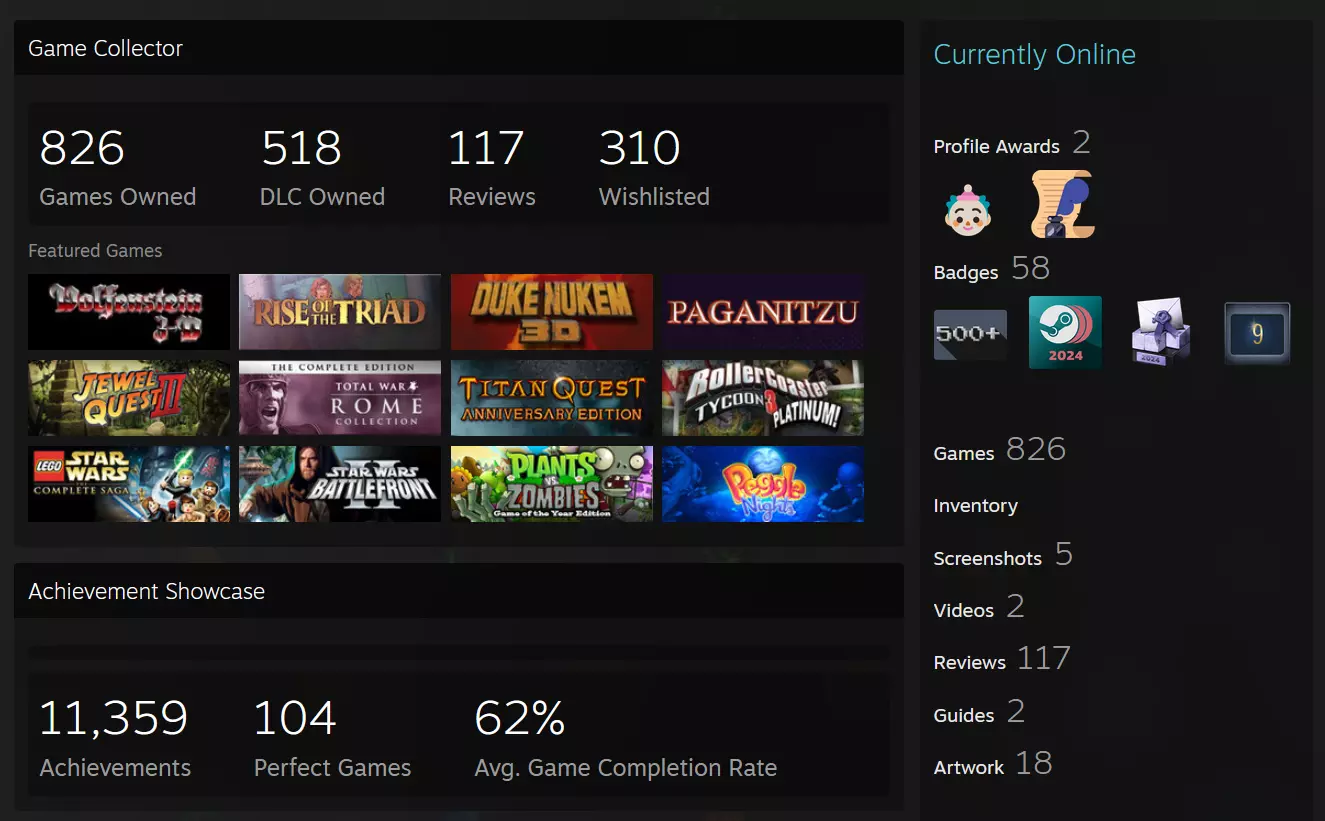Image resolution: width=1325 pixels, height=821 pixels.
Task: Open the Profile Awards link
Action: tap(1012, 144)
